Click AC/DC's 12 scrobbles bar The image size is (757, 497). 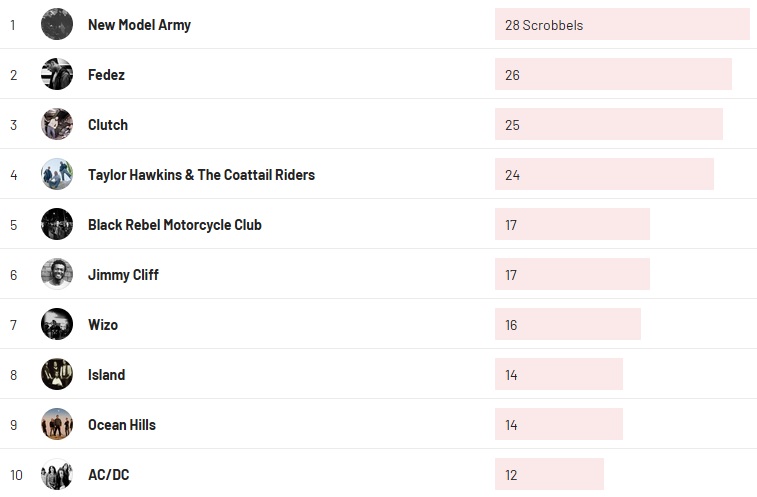tap(549, 474)
